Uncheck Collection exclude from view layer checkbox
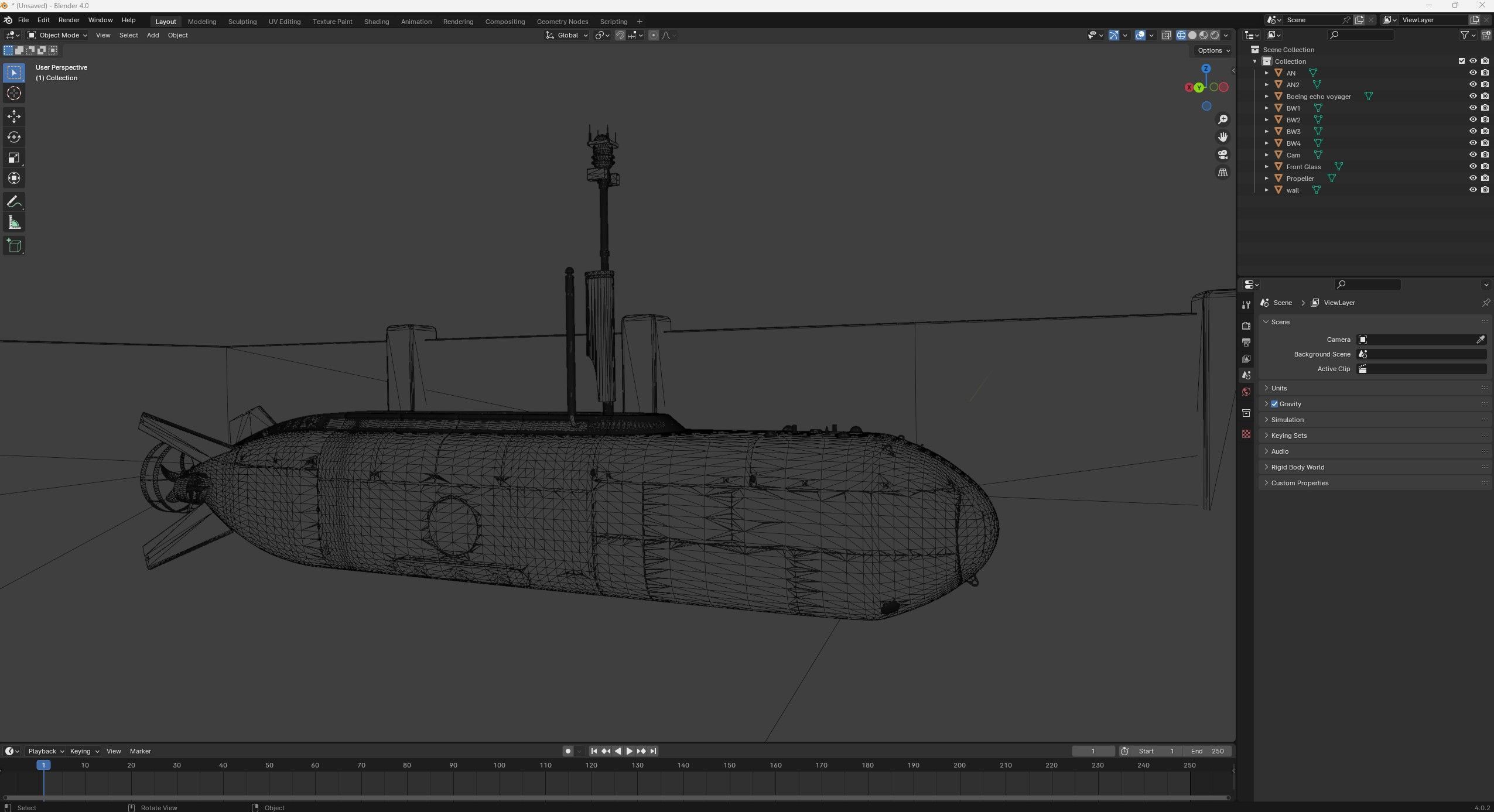1494x812 pixels. coord(1461,61)
